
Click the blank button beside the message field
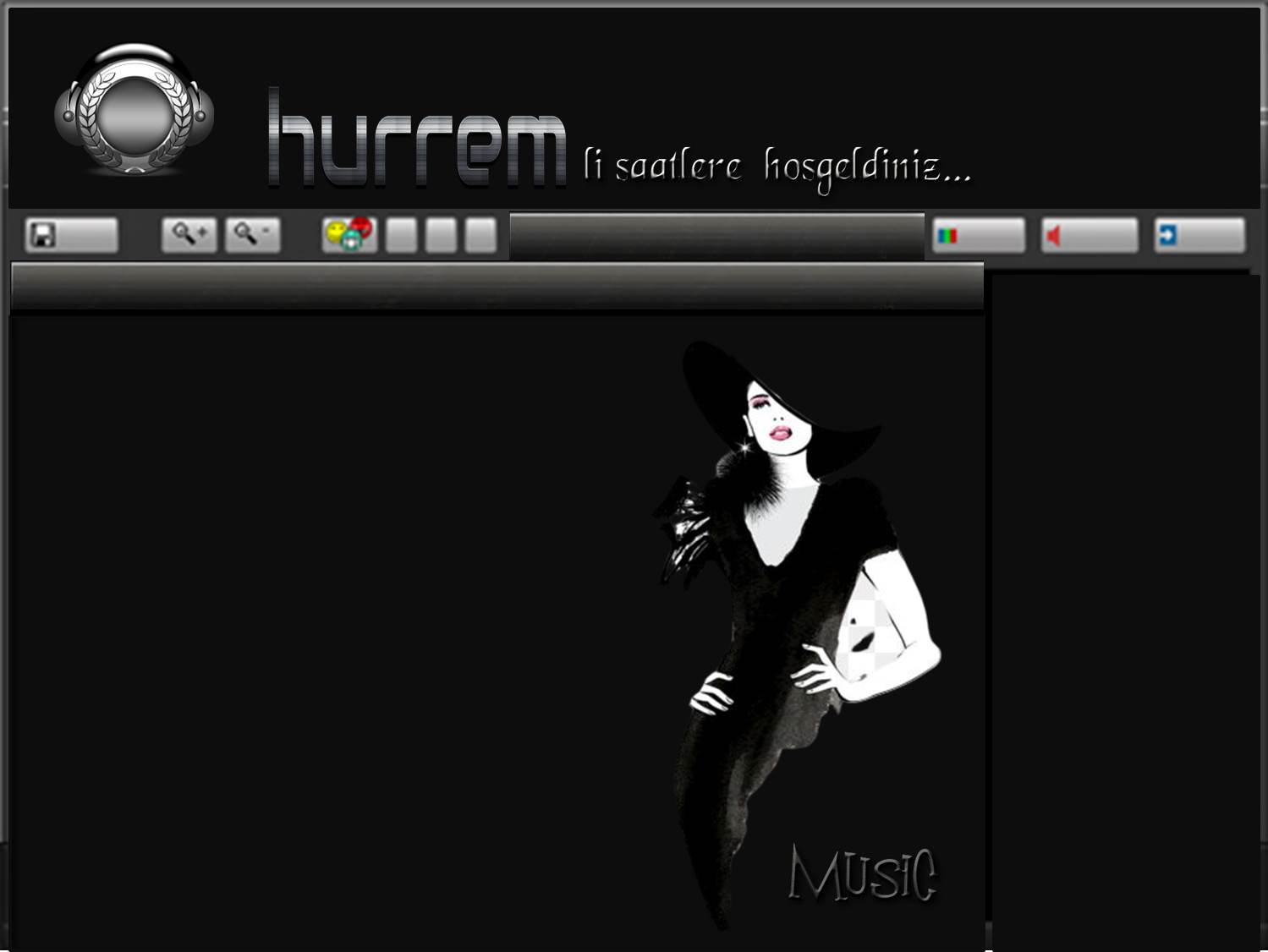480,235
